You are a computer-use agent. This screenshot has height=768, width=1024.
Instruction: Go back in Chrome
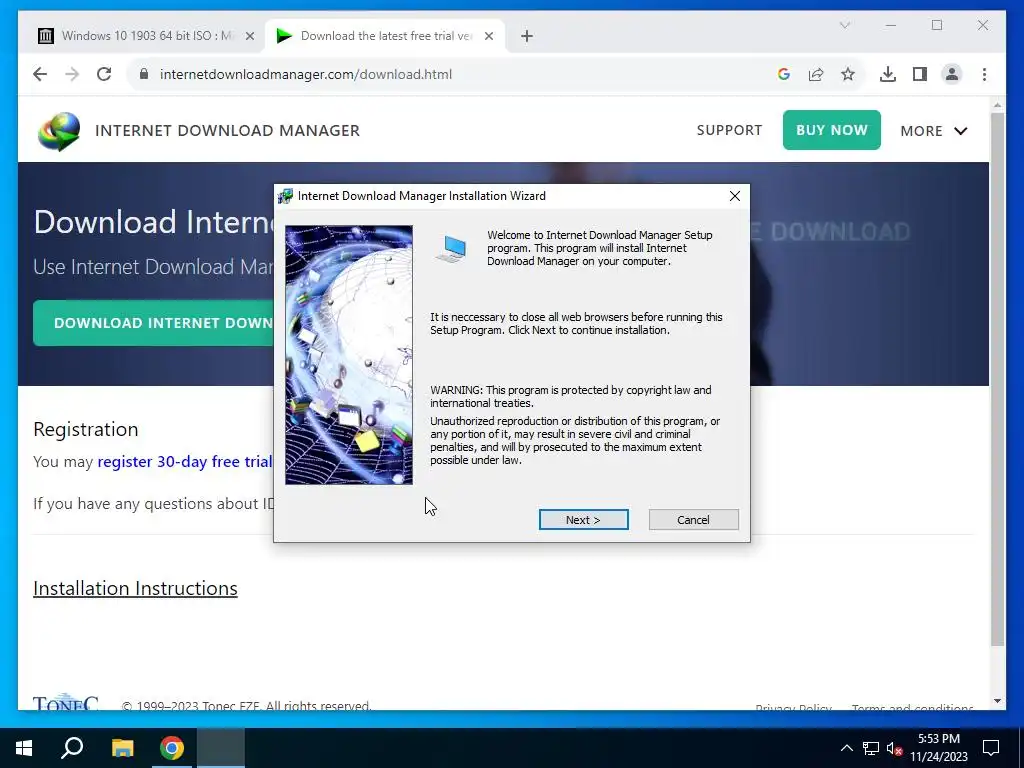[x=40, y=74]
